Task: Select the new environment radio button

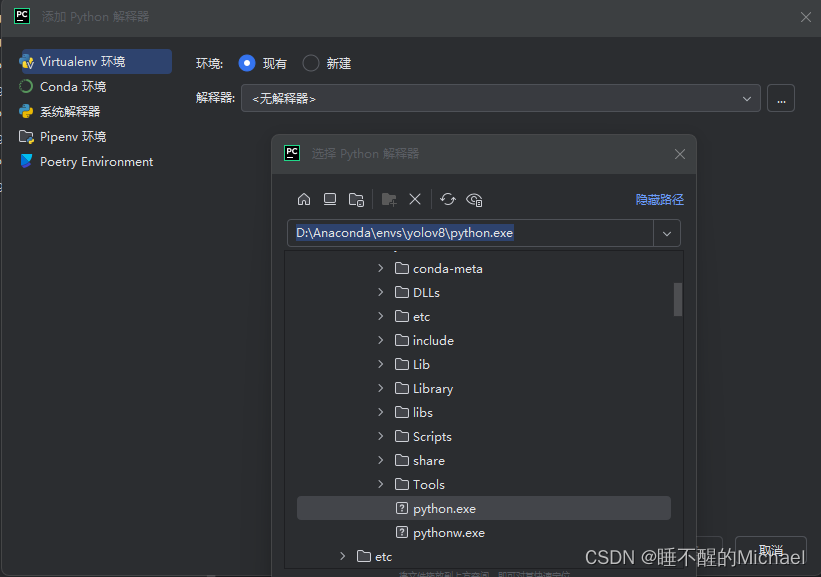Action: point(310,63)
